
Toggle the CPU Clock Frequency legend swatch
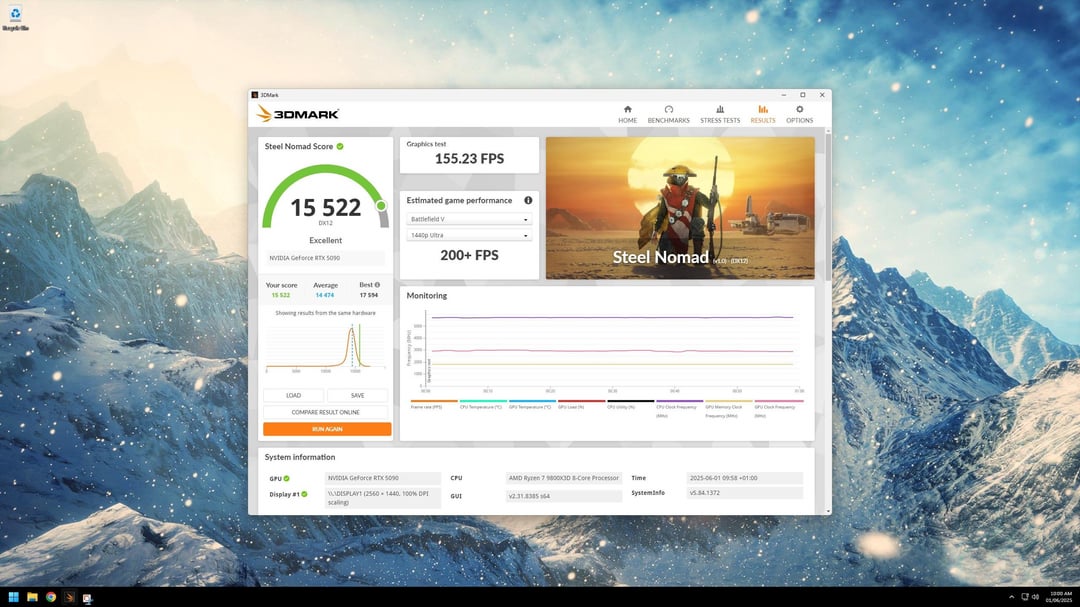click(x=680, y=401)
